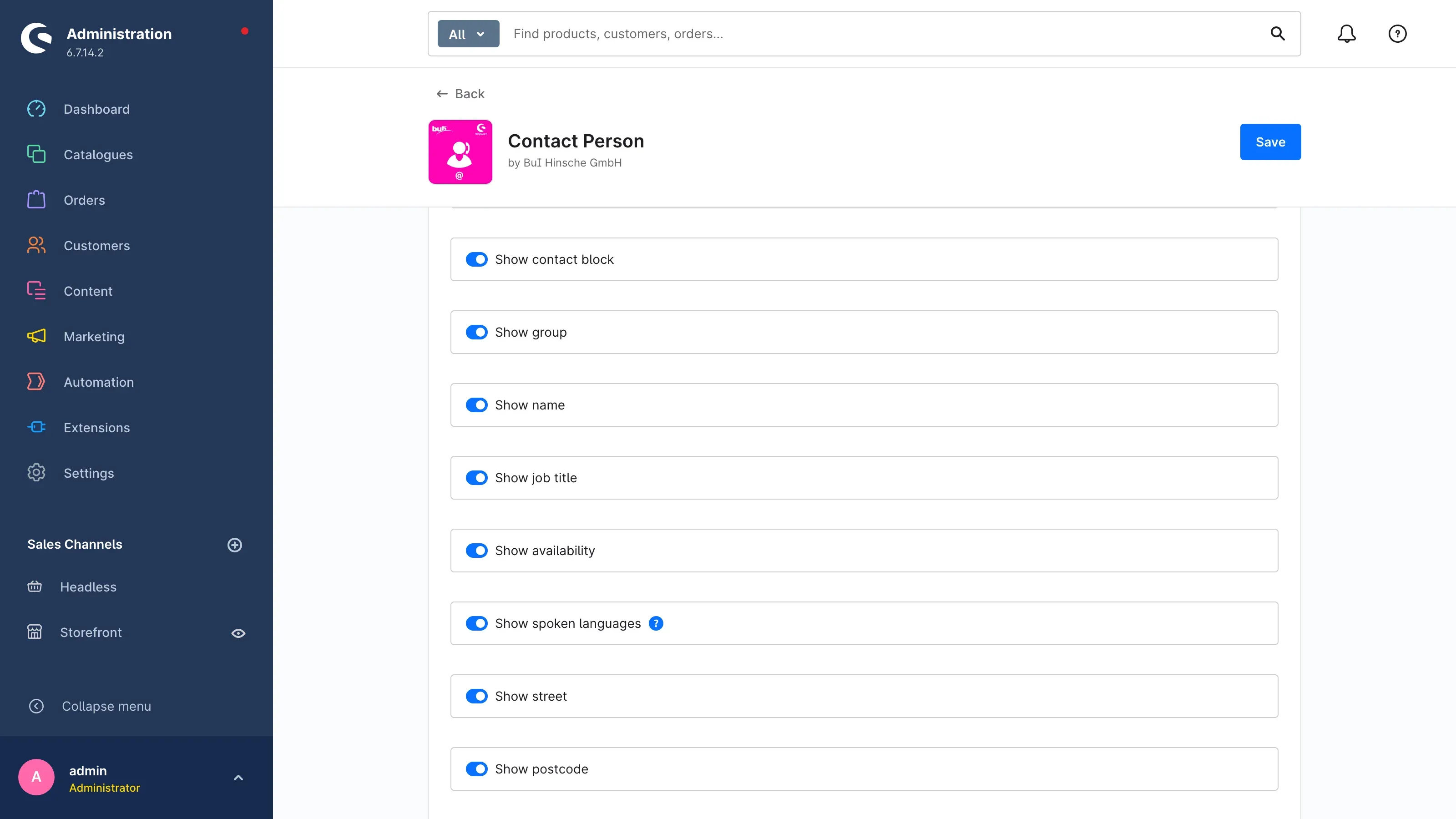Click the Shopware logo icon

(36, 38)
